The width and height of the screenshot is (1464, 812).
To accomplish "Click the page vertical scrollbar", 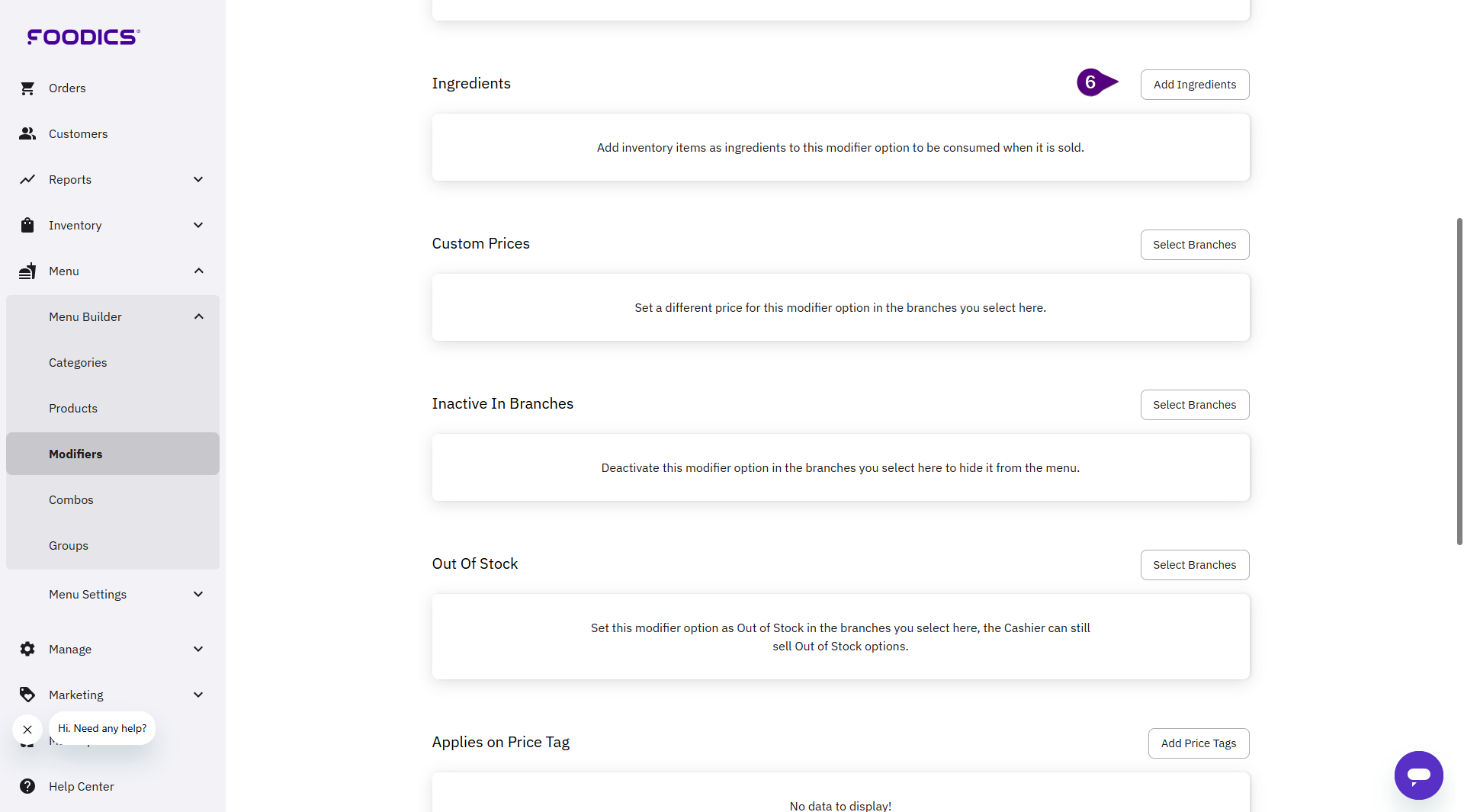I will pos(1459,381).
